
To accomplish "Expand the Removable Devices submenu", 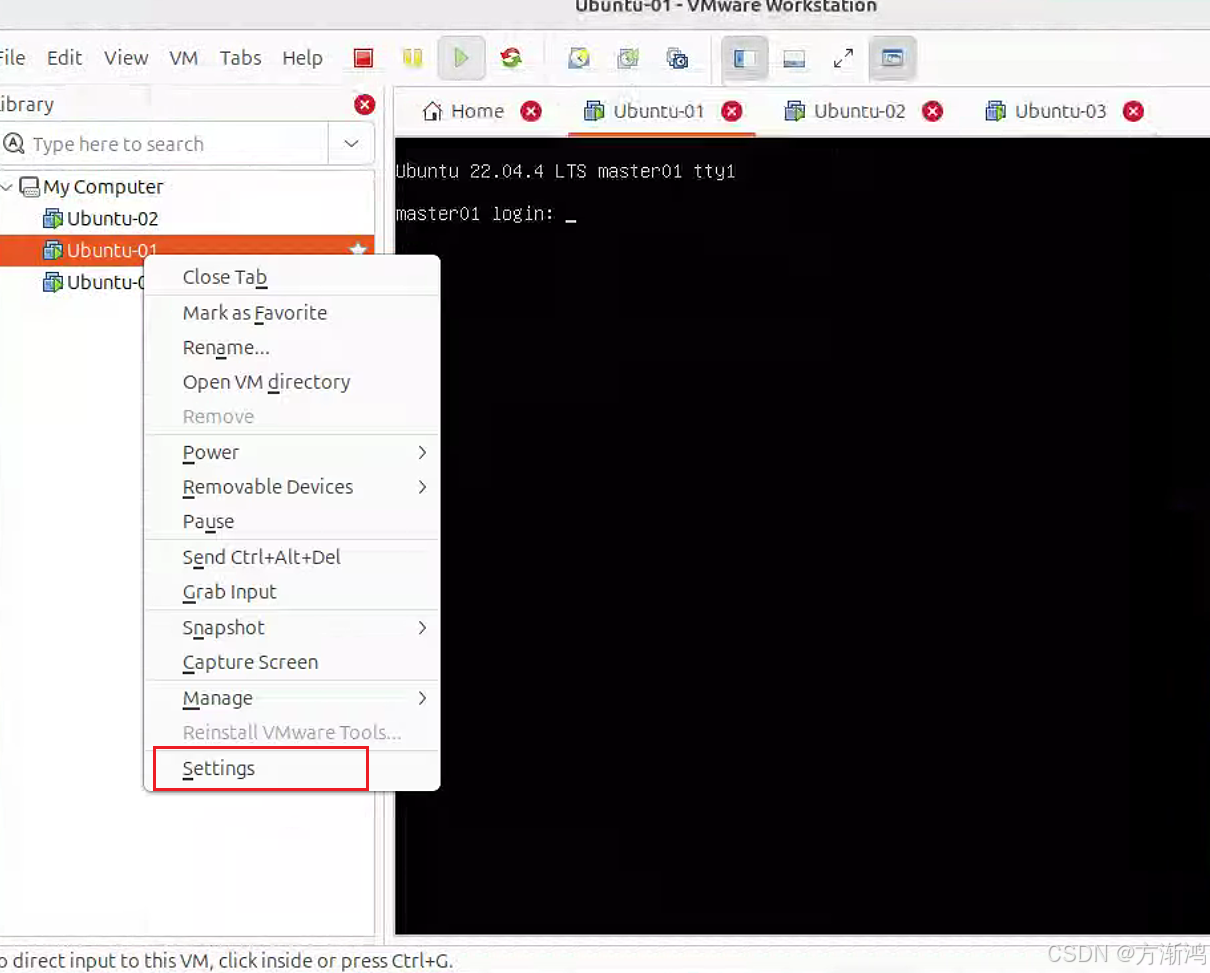I will tap(292, 487).
